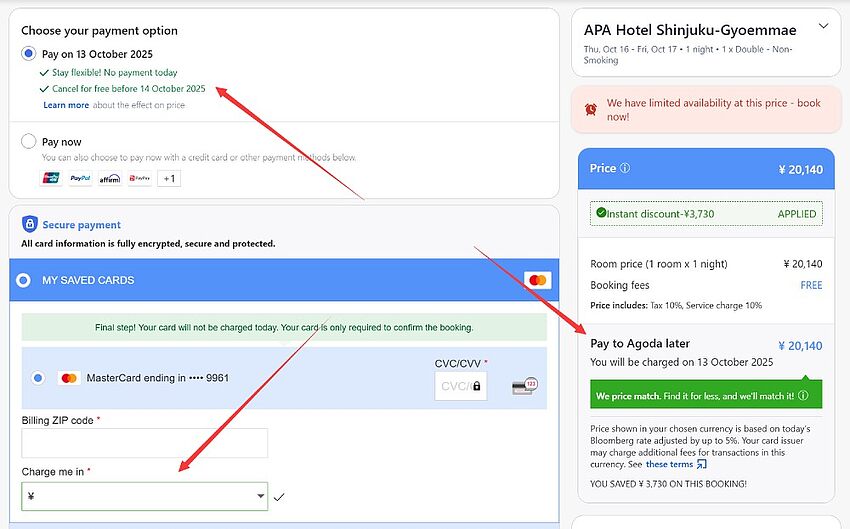Click the PayPay payment icon
This screenshot has height=529, width=850.
[139, 178]
